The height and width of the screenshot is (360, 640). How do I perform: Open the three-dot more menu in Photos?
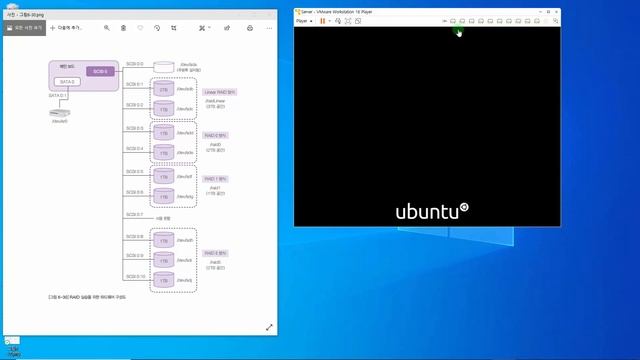click(269, 28)
